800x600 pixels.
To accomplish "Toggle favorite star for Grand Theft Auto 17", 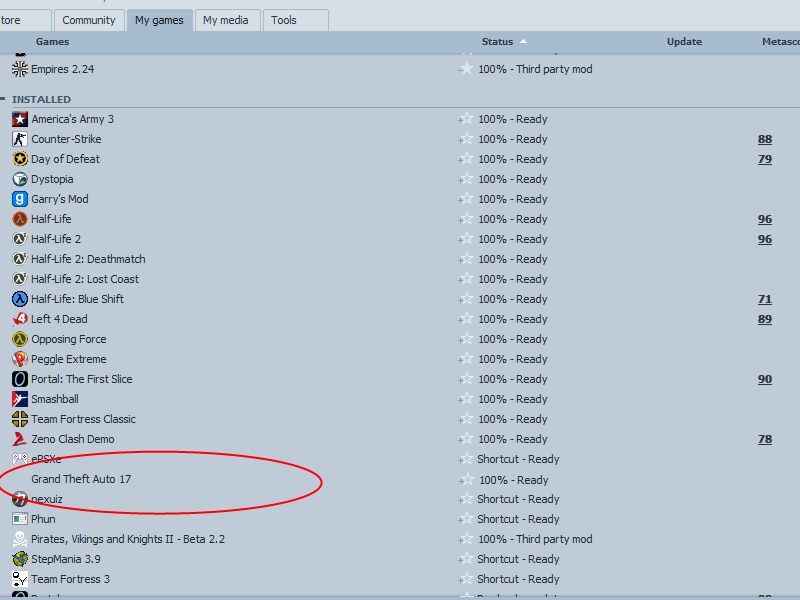I will 466,480.
